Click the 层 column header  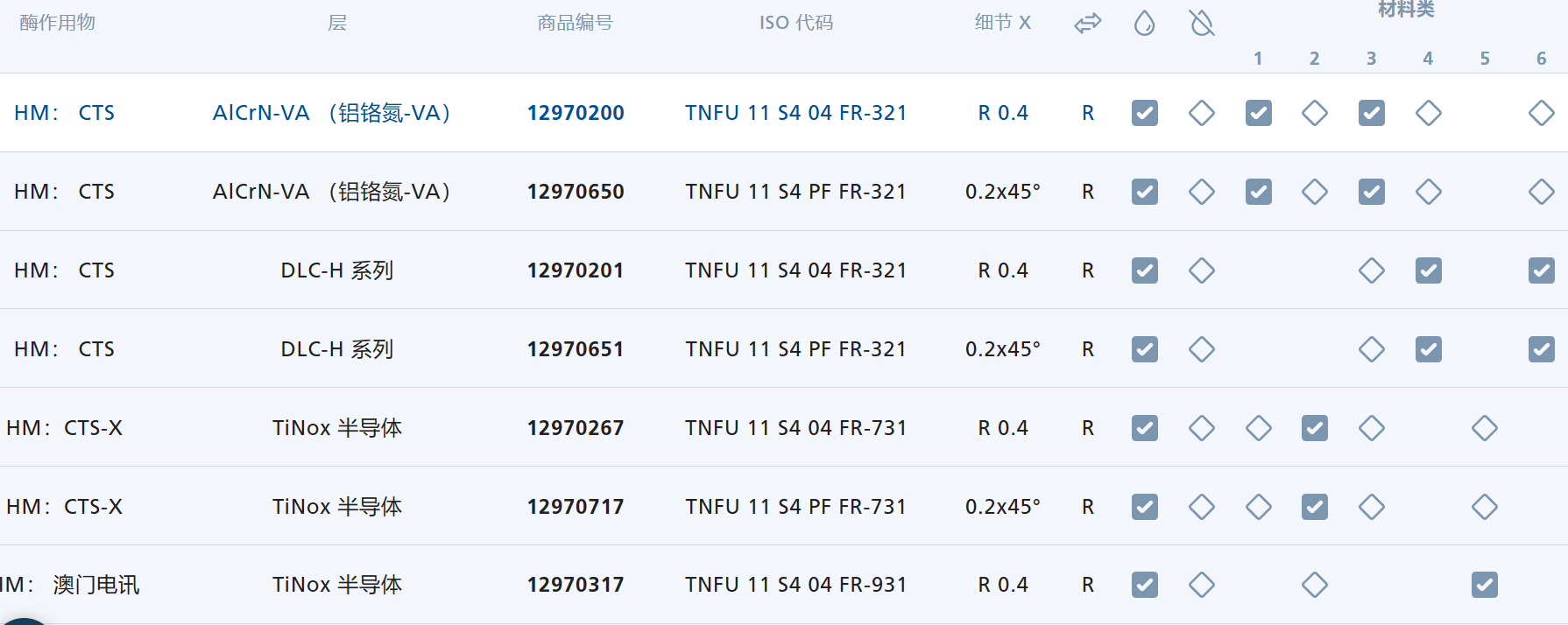(337, 23)
